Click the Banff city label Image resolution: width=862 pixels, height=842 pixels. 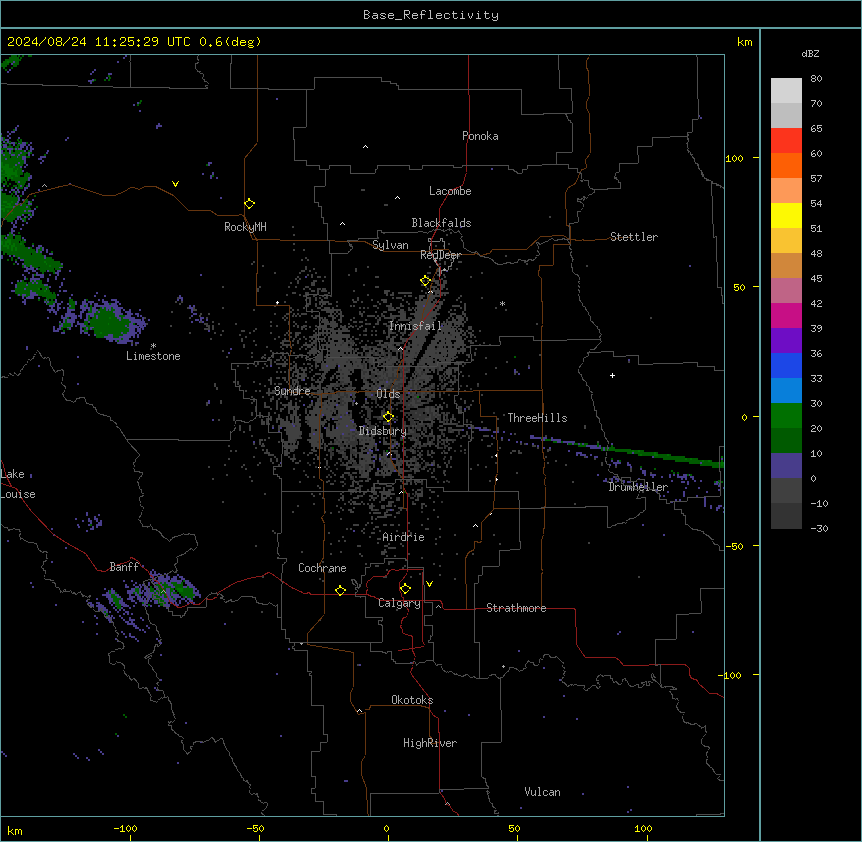[x=124, y=567]
